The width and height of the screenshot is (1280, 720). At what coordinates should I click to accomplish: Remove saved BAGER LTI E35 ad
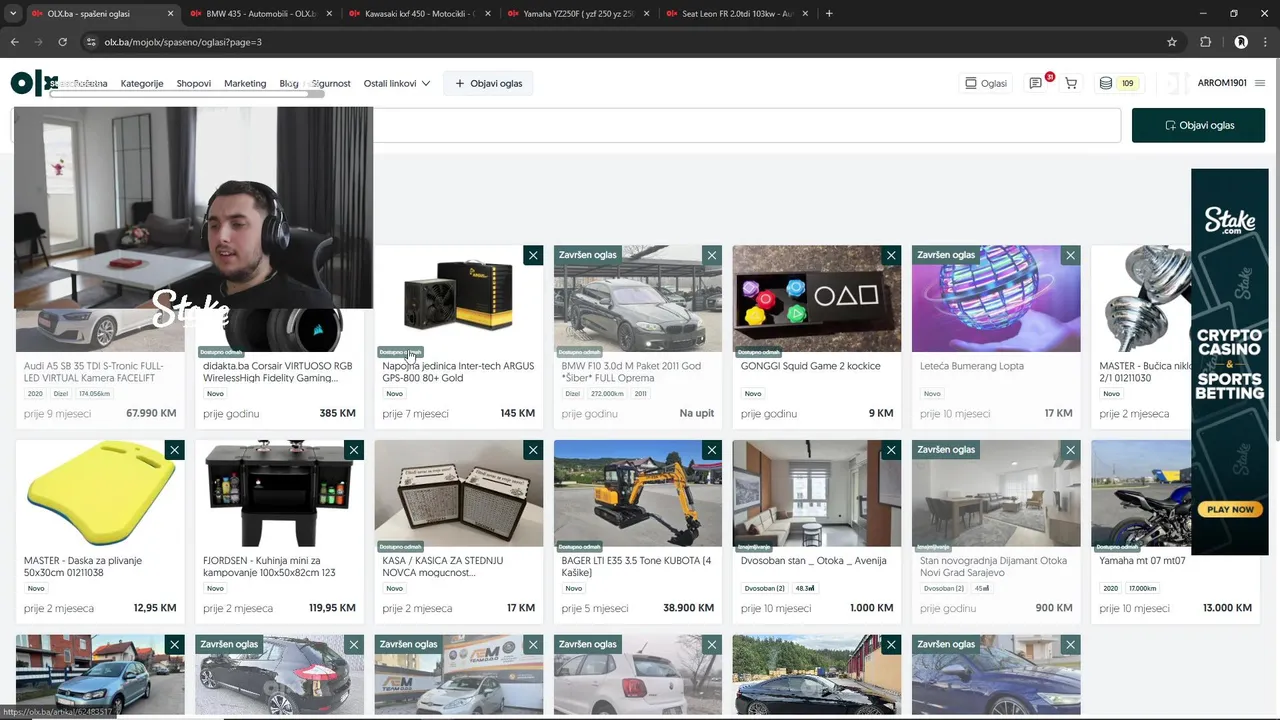712,451
